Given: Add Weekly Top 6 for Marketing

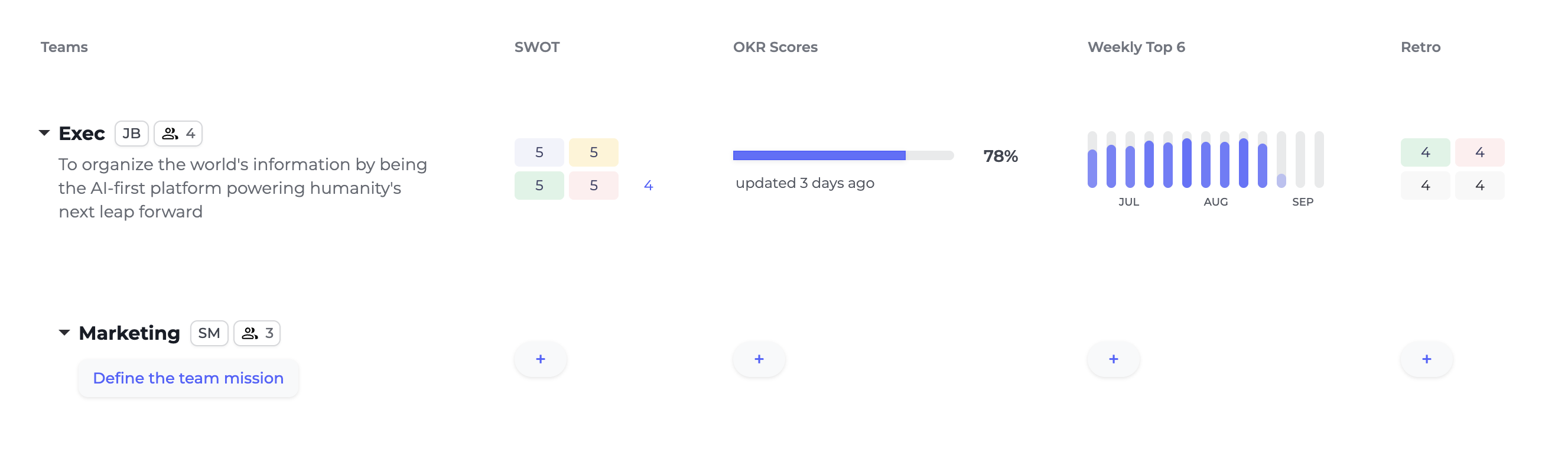Looking at the screenshot, I should click(1112, 359).
